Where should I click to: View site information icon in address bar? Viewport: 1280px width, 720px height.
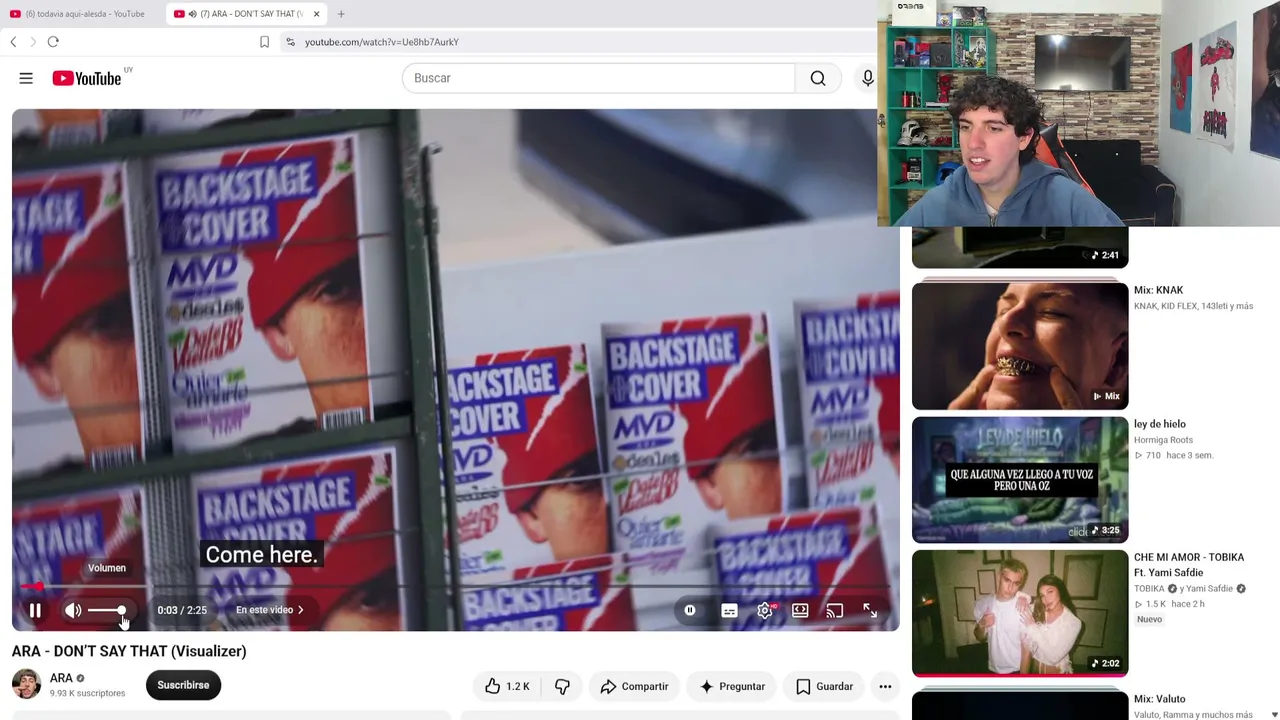pyautogui.click(x=290, y=42)
